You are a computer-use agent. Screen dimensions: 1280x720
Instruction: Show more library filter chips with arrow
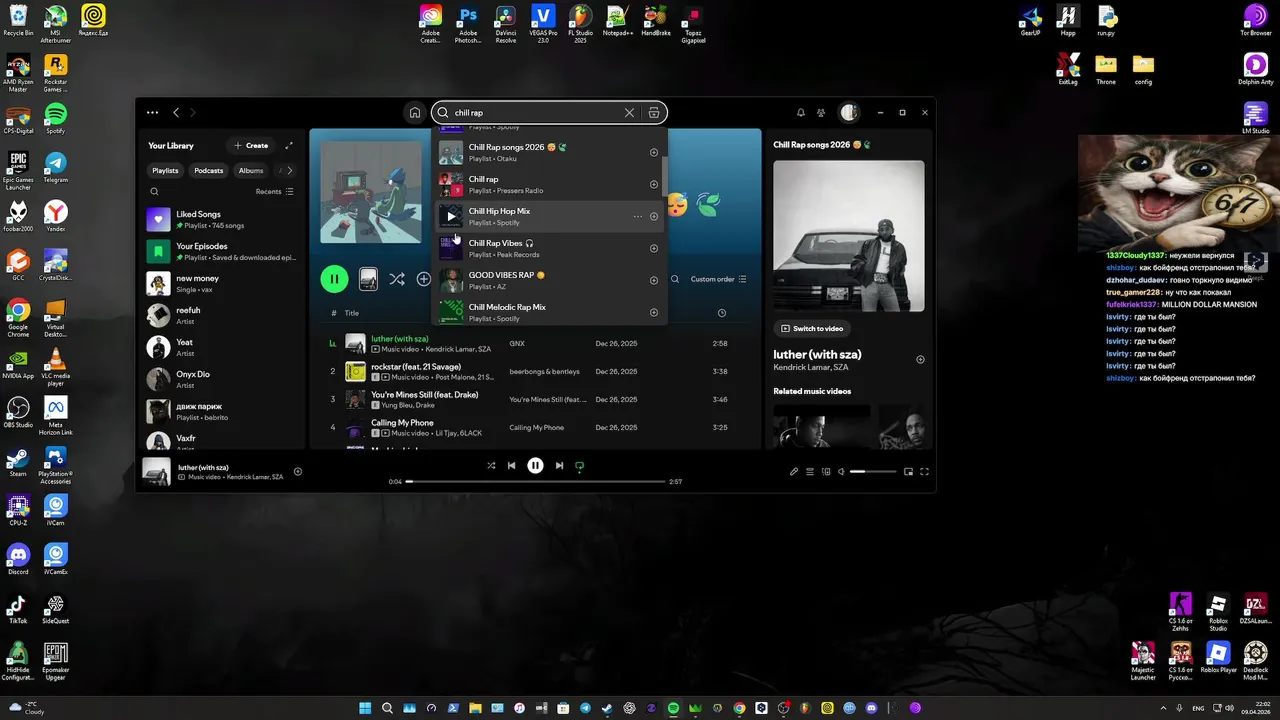point(288,171)
